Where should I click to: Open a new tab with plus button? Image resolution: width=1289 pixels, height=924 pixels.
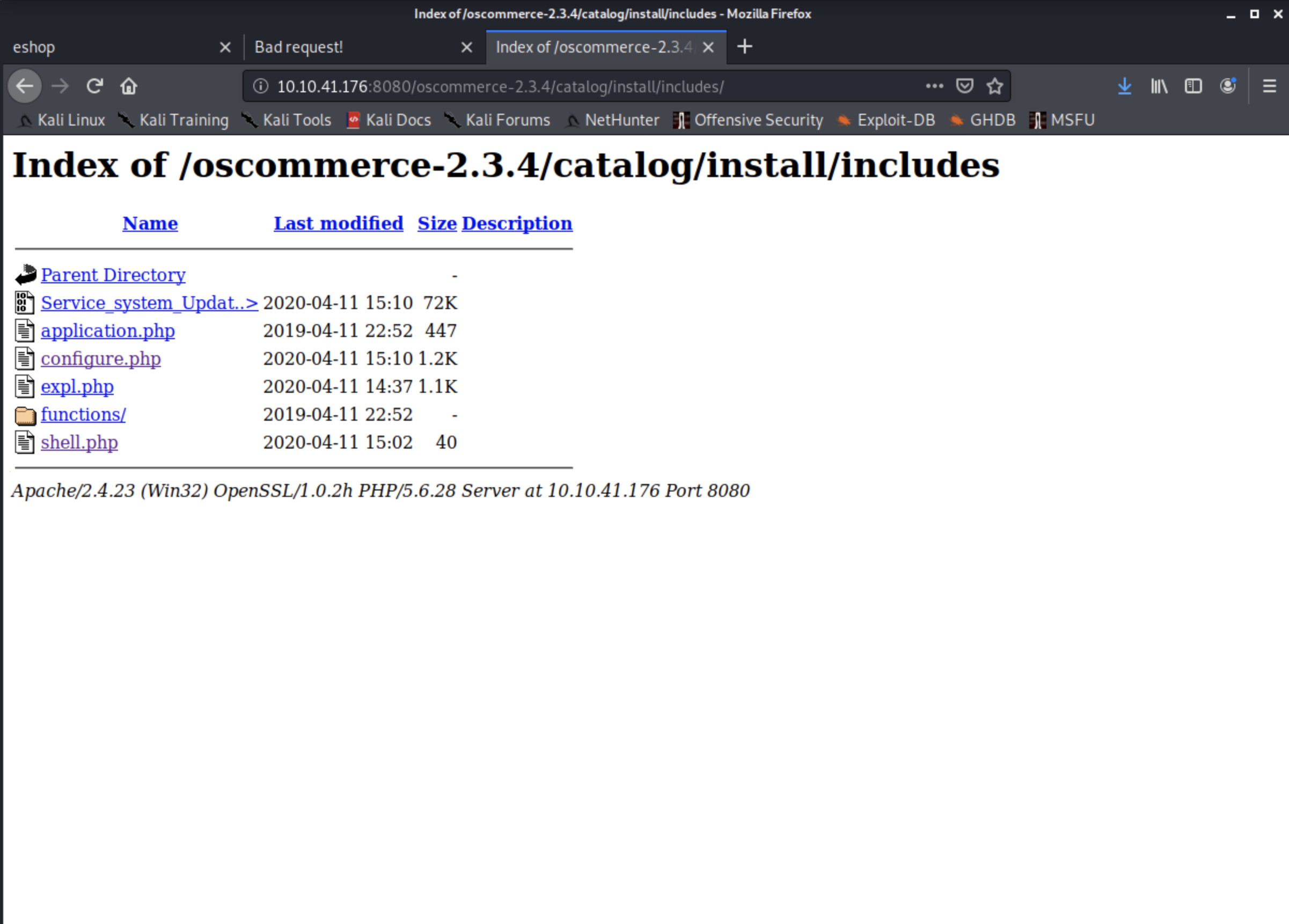click(744, 47)
